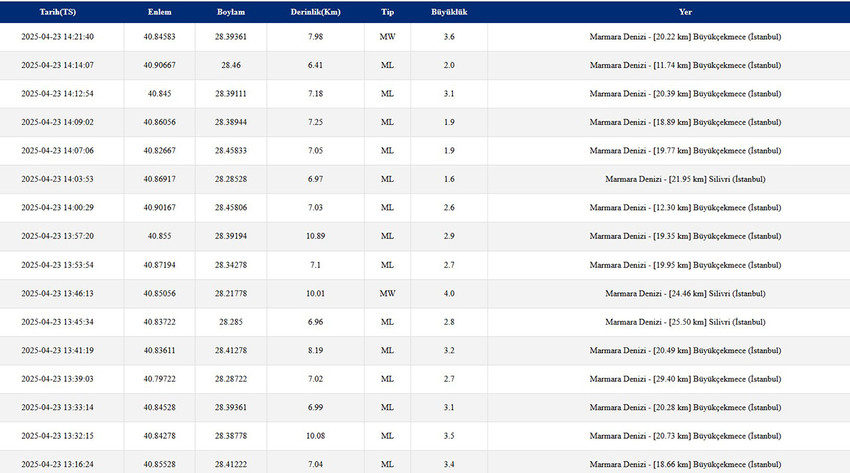Viewport: 850px width, 473px height.
Task: Click latitude value 40.87194
Action: tap(159, 265)
